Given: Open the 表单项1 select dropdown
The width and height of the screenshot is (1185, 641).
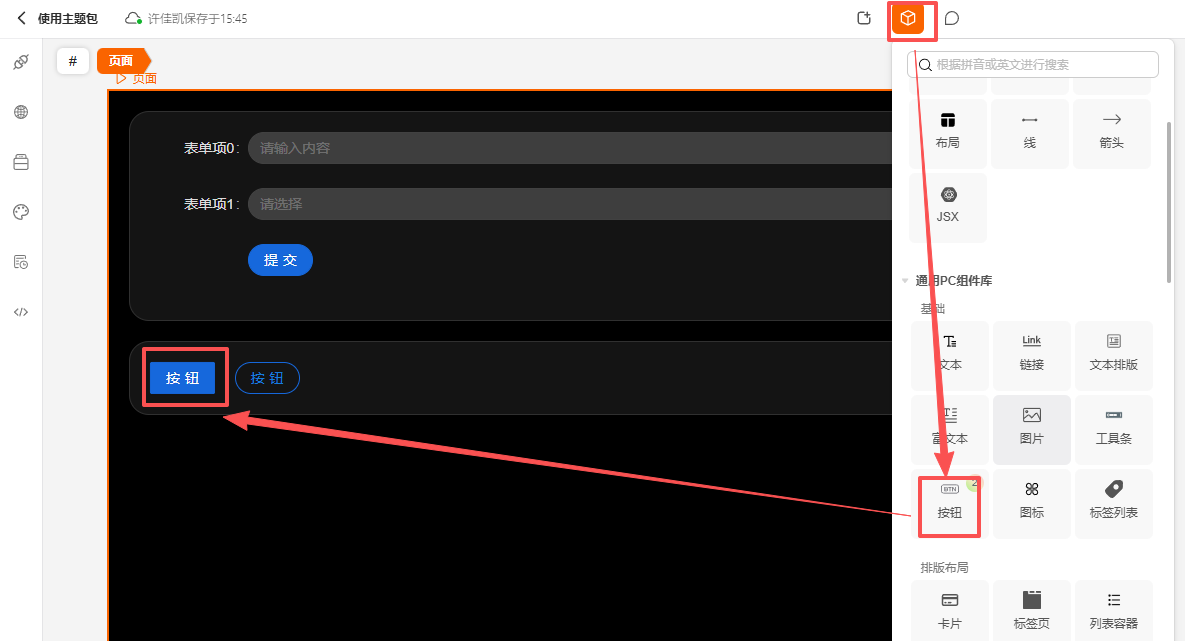Looking at the screenshot, I should click(570, 204).
